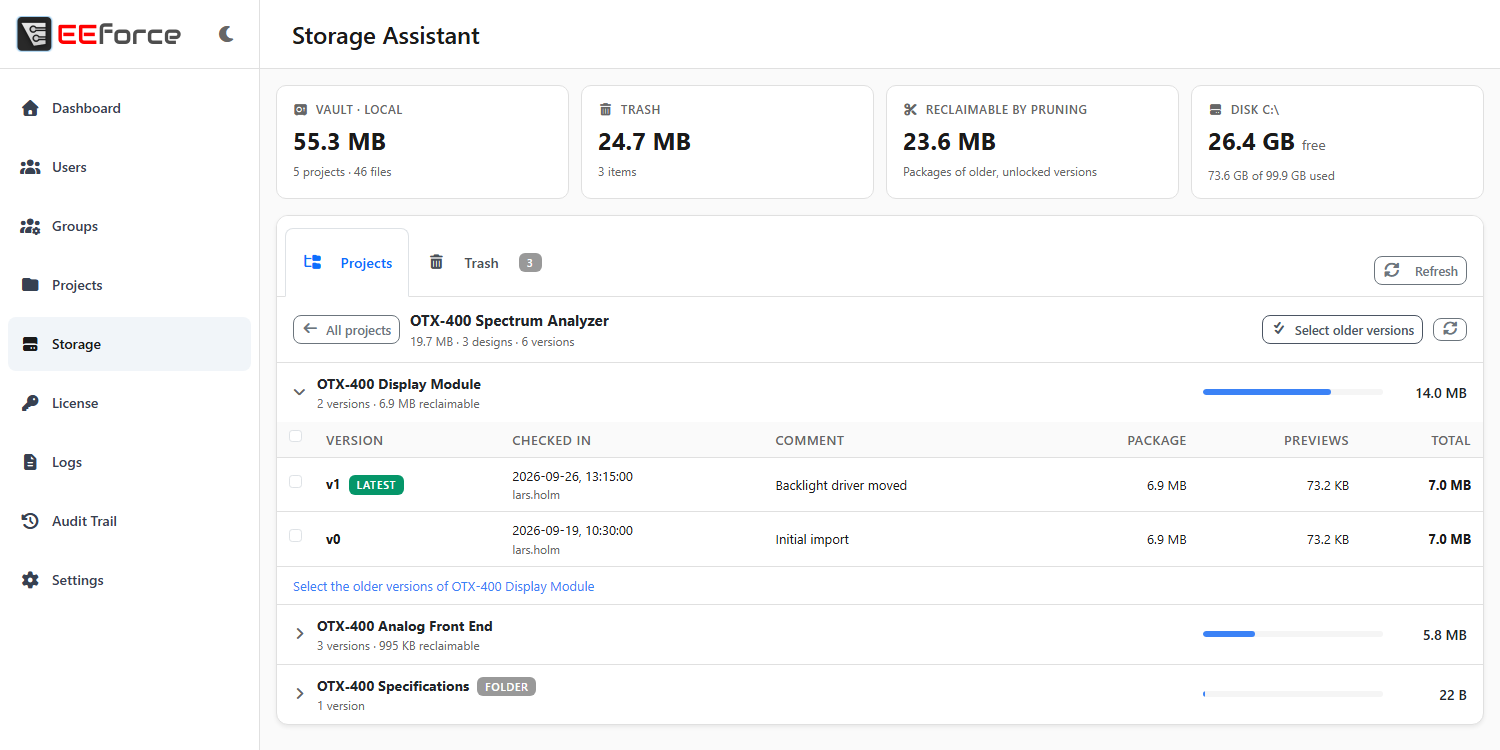Click the Display Module storage usage bar

[1293, 392]
